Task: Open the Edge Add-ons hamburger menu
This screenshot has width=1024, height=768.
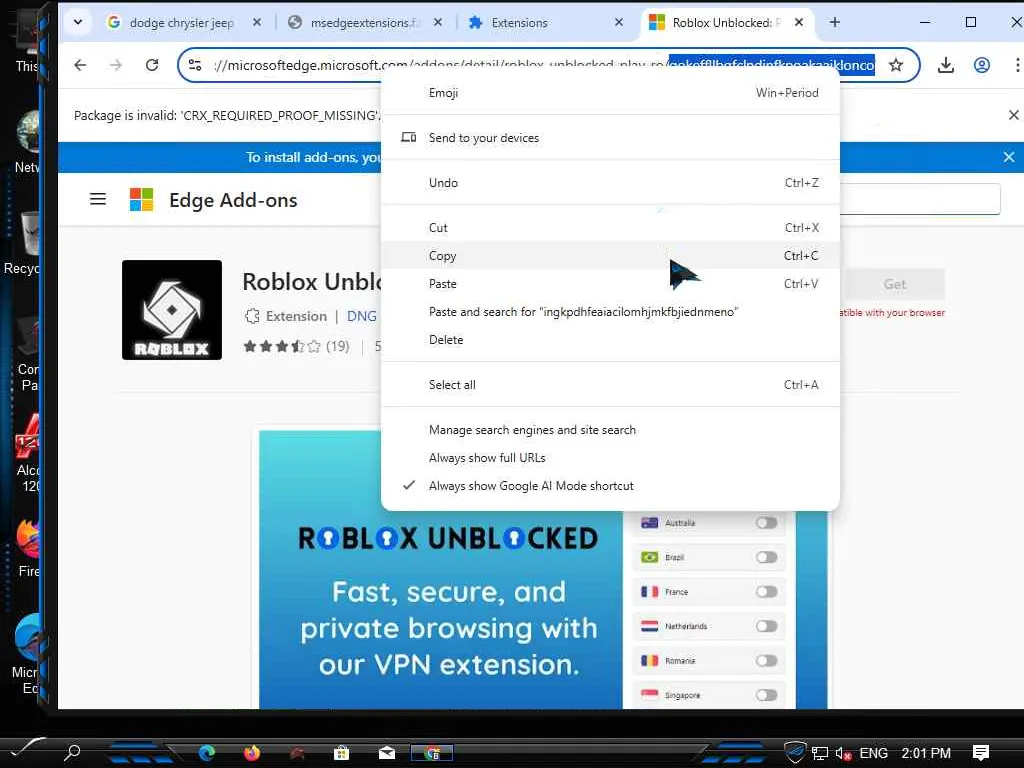Action: 98,199
